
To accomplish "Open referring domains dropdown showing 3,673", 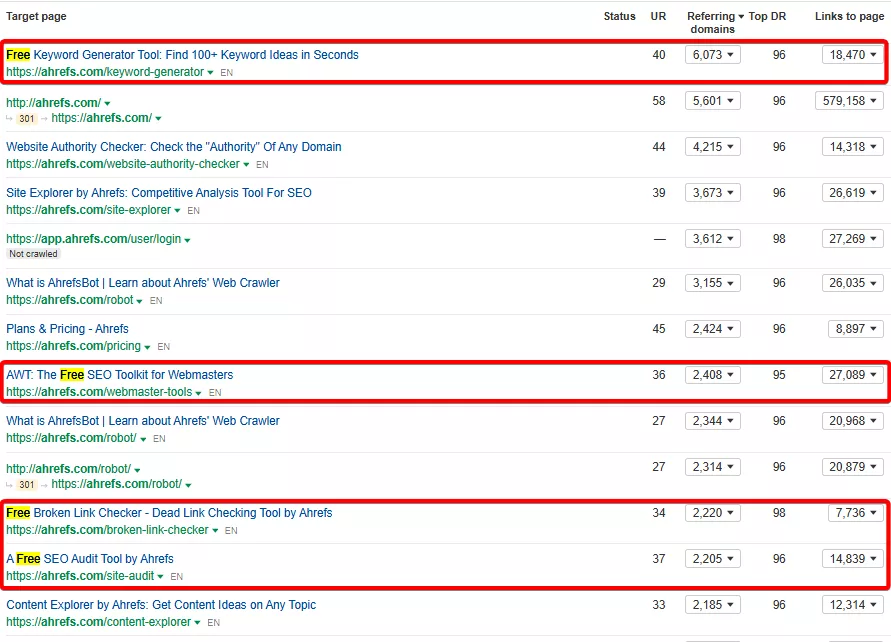I will [713, 193].
